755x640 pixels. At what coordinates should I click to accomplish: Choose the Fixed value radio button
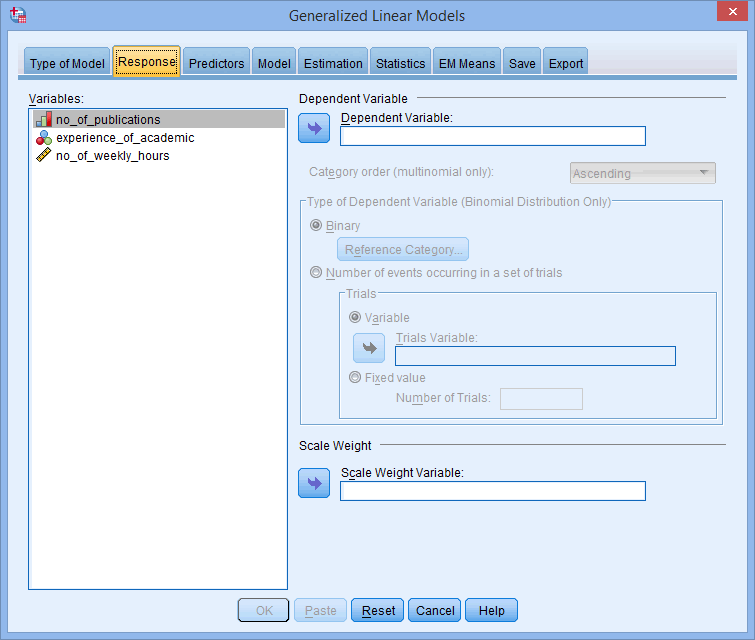pyautogui.click(x=355, y=378)
